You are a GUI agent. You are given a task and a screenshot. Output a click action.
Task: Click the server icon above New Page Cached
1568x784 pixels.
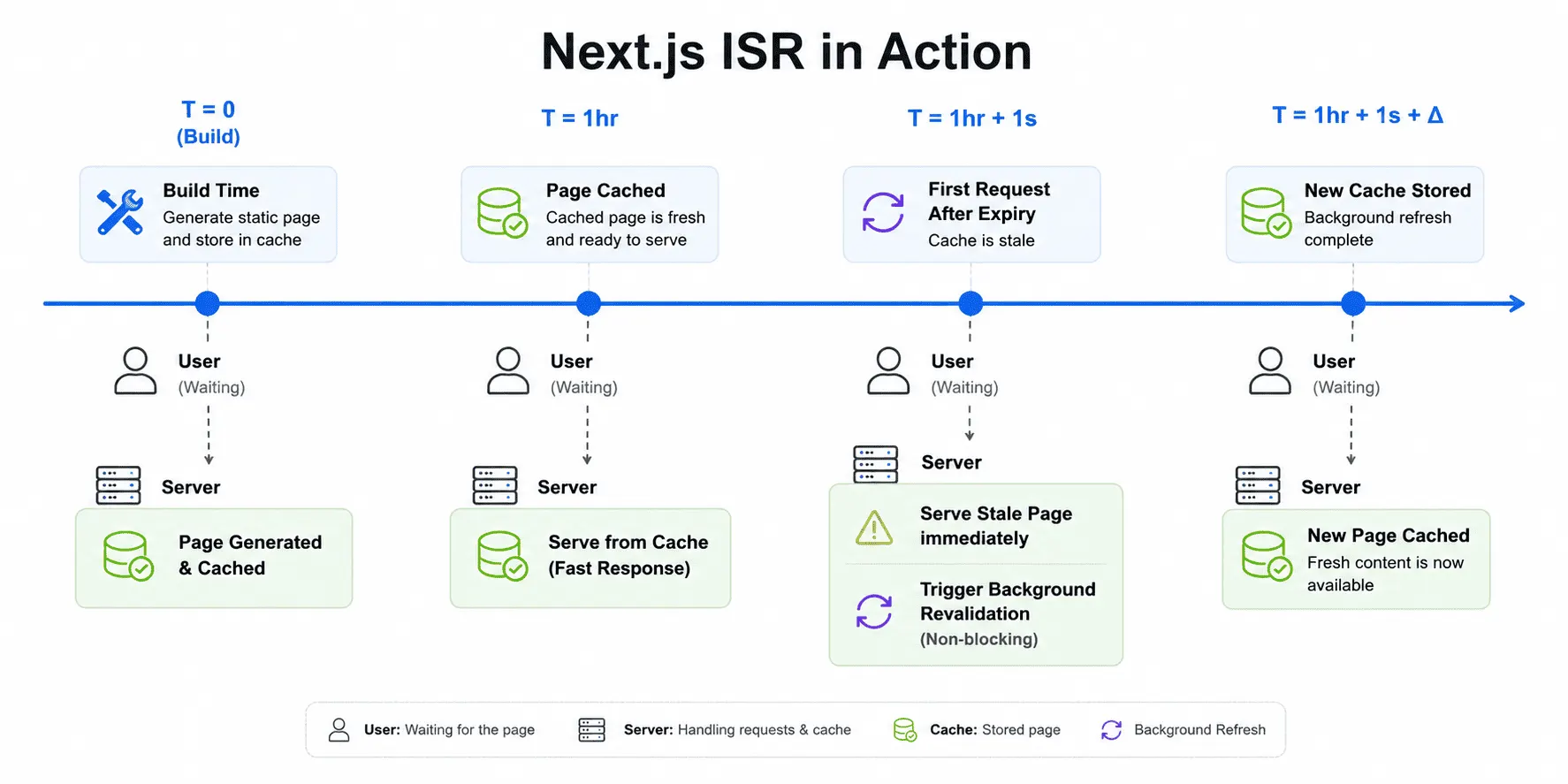1258,485
